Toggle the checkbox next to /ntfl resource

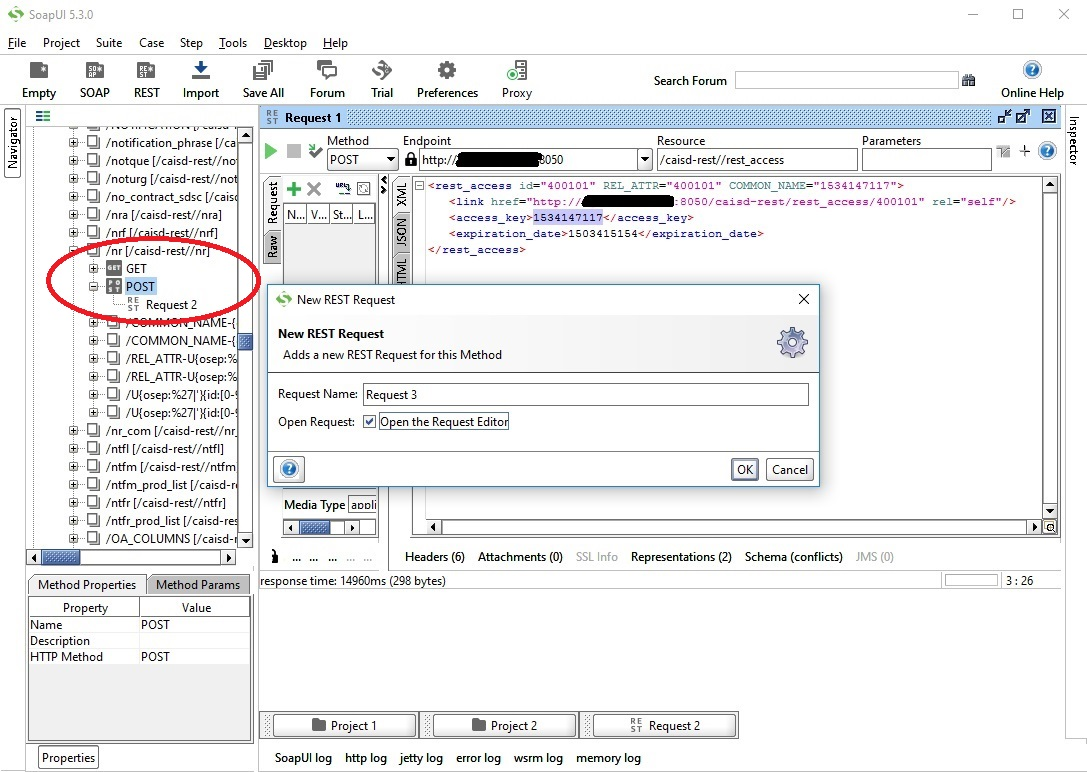pyautogui.click(x=93, y=449)
